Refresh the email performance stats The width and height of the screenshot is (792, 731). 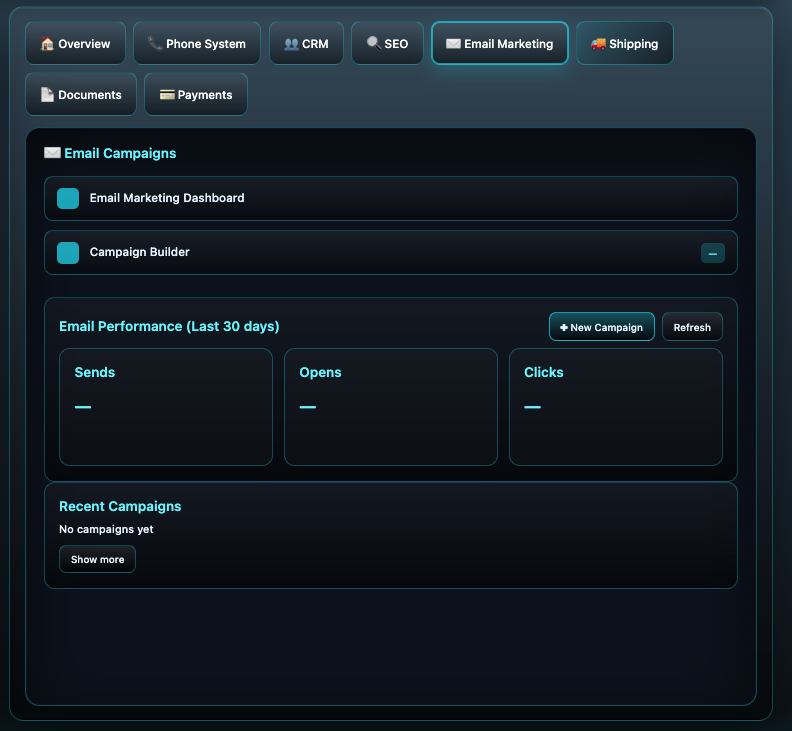coord(692,327)
